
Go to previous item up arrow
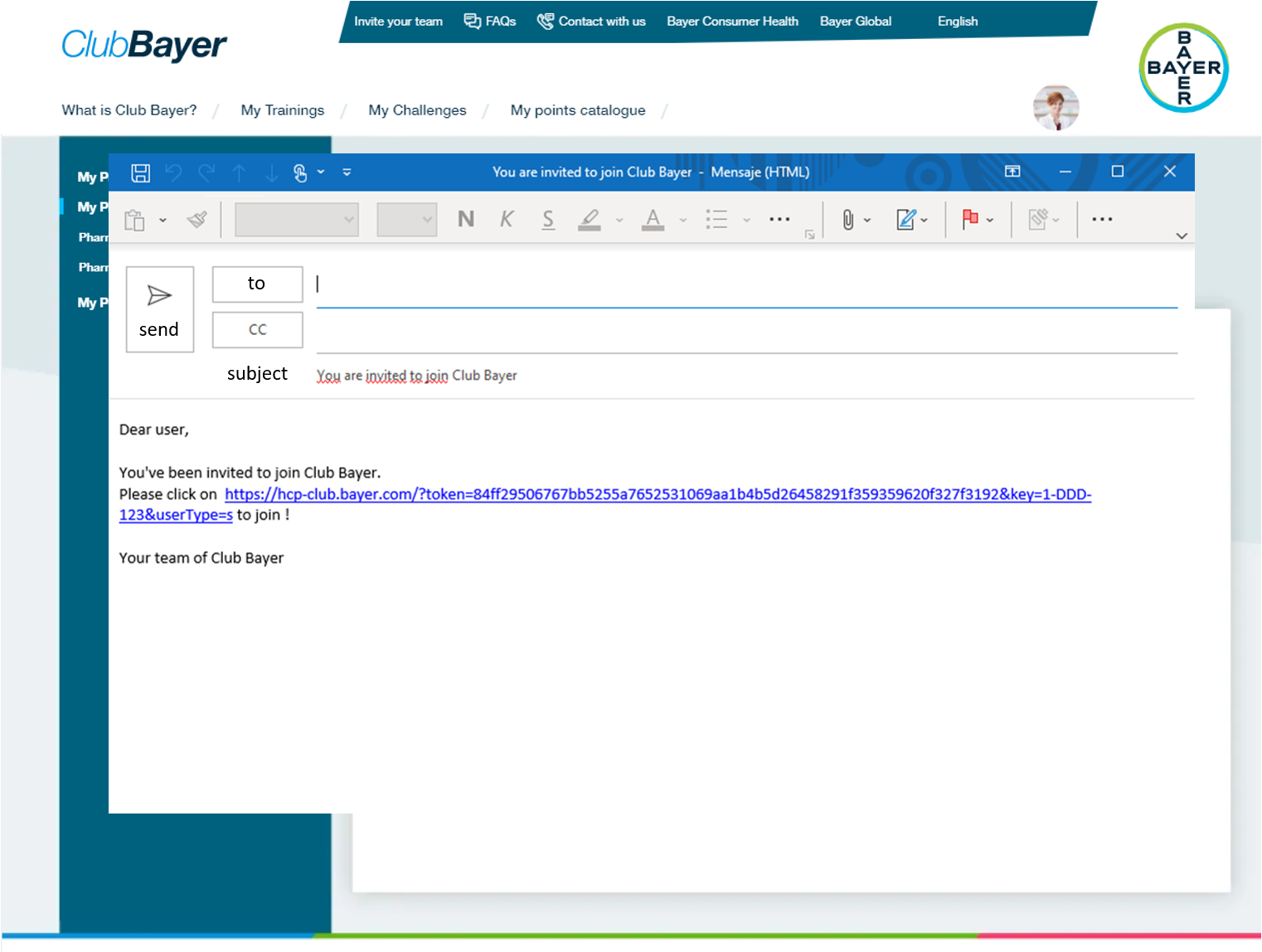[x=239, y=172]
